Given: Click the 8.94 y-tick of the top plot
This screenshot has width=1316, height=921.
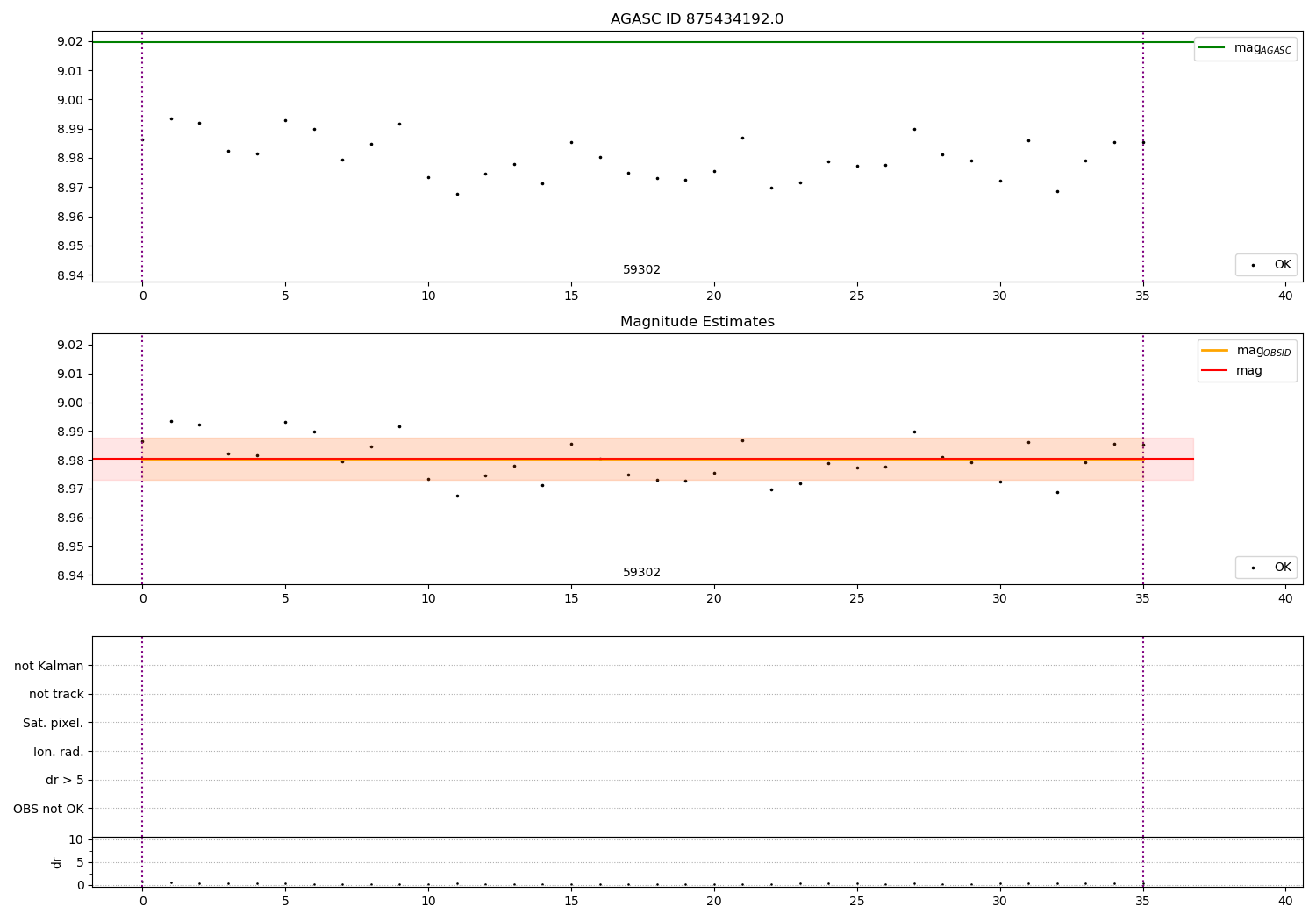Looking at the screenshot, I should pyautogui.click(x=69, y=275).
